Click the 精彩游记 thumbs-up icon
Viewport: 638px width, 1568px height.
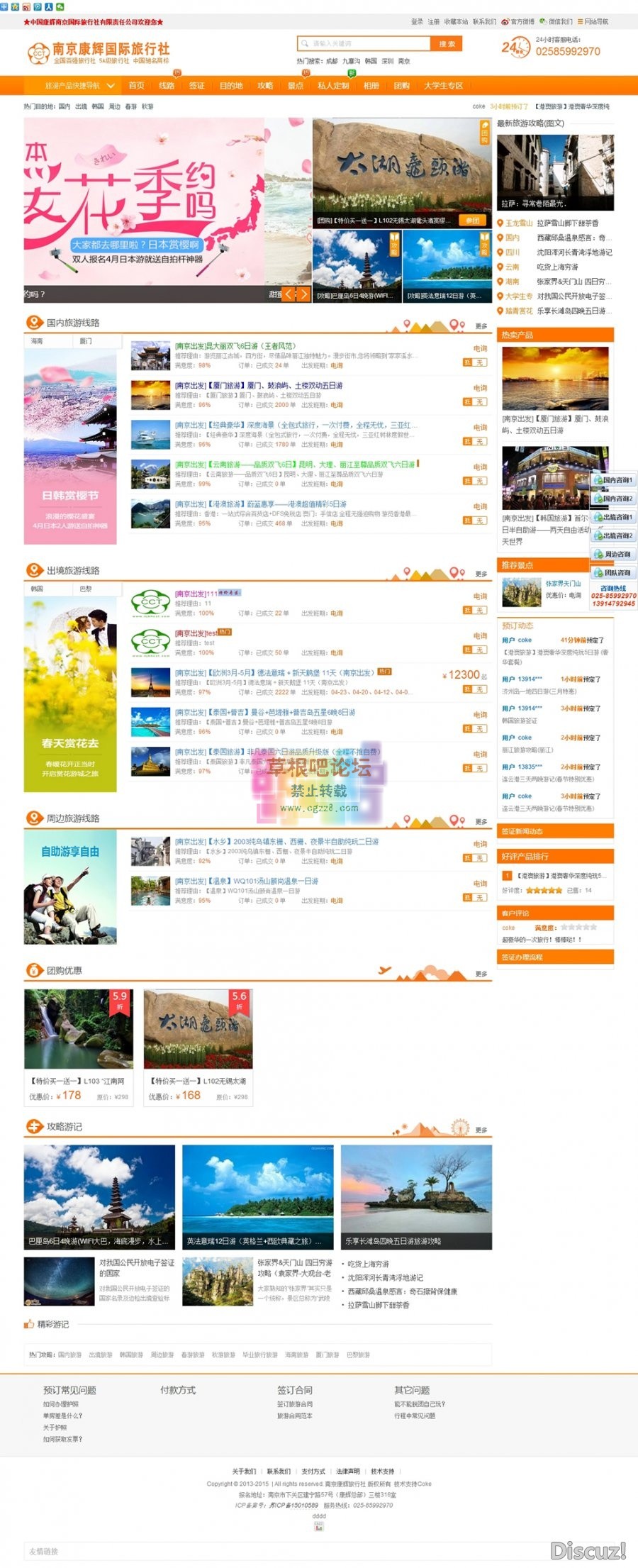click(x=29, y=1323)
